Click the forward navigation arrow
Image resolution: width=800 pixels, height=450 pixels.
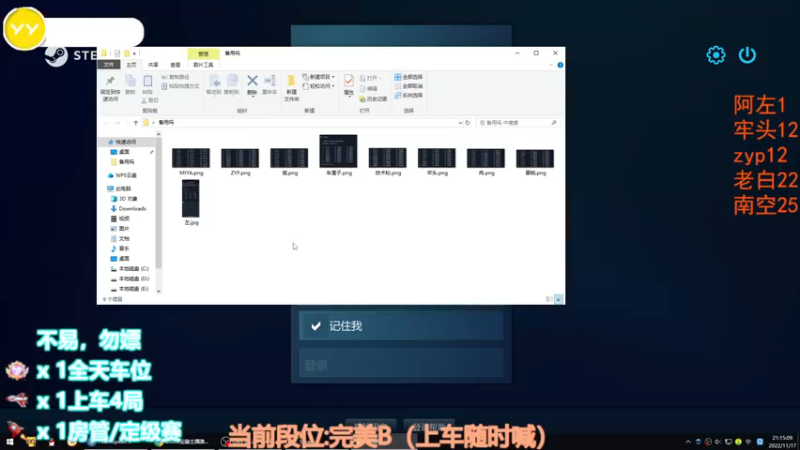[117, 122]
